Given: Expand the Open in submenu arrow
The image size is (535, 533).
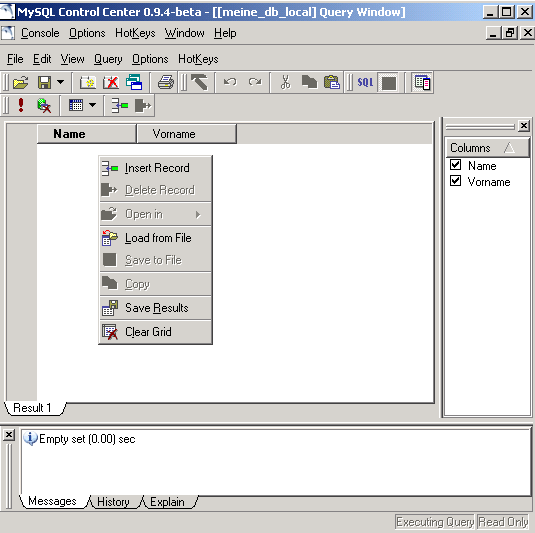Looking at the screenshot, I should pos(198,214).
